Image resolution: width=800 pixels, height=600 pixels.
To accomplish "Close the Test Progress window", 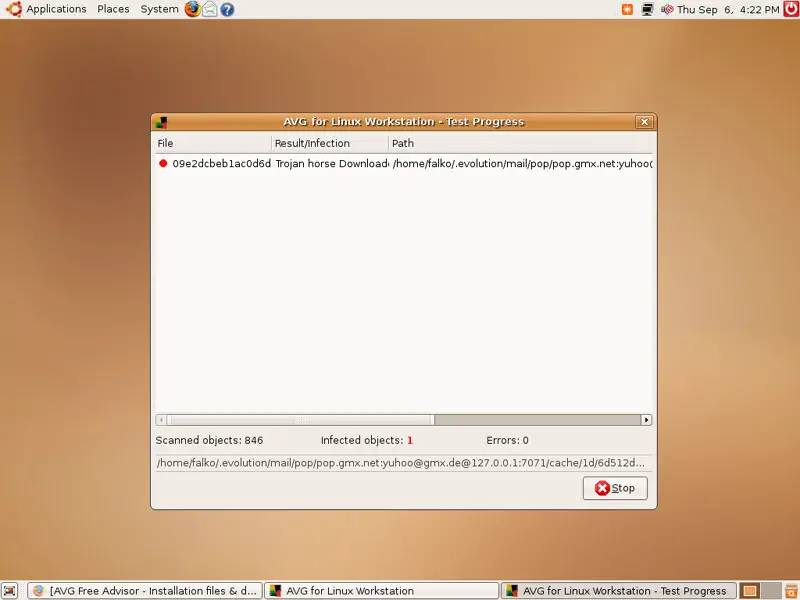I will click(x=644, y=121).
